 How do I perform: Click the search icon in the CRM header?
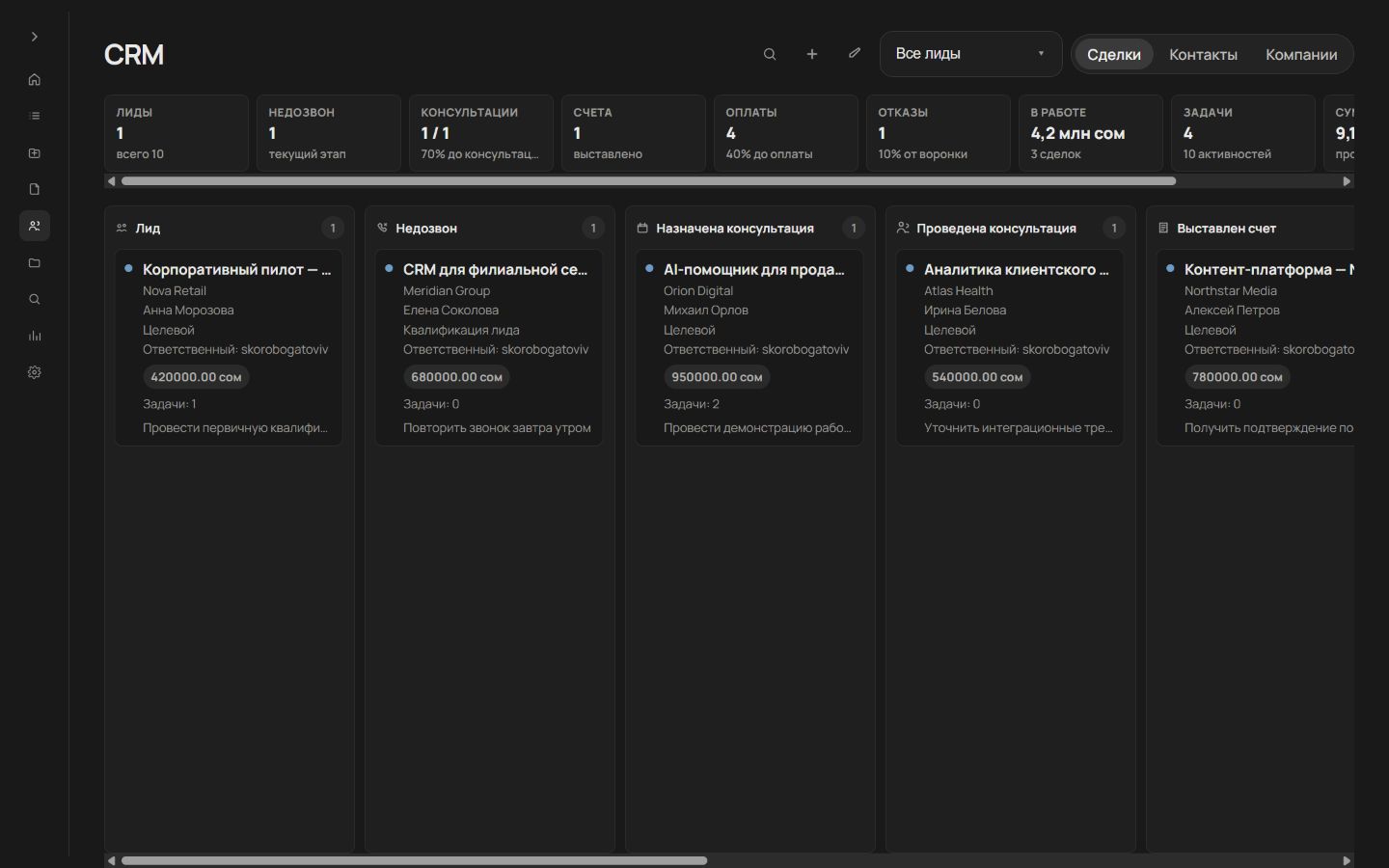click(x=770, y=54)
